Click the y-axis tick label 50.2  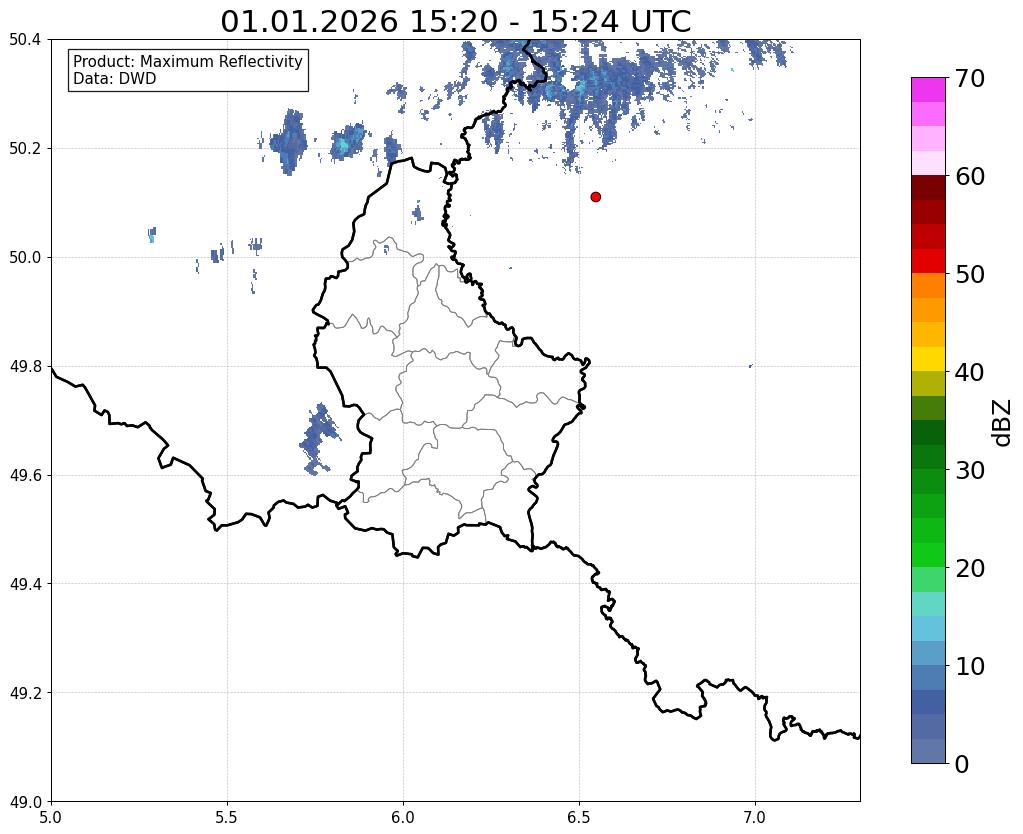(25, 149)
